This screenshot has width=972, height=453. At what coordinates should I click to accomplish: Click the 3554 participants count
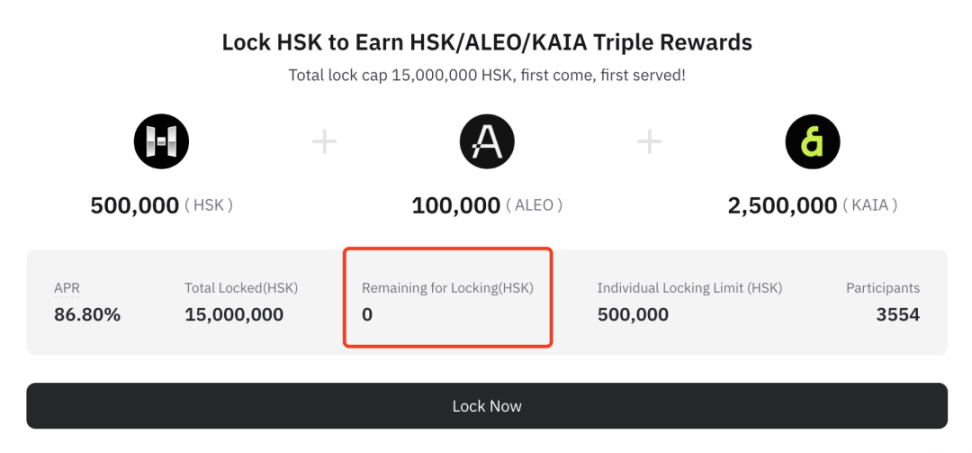pos(898,315)
